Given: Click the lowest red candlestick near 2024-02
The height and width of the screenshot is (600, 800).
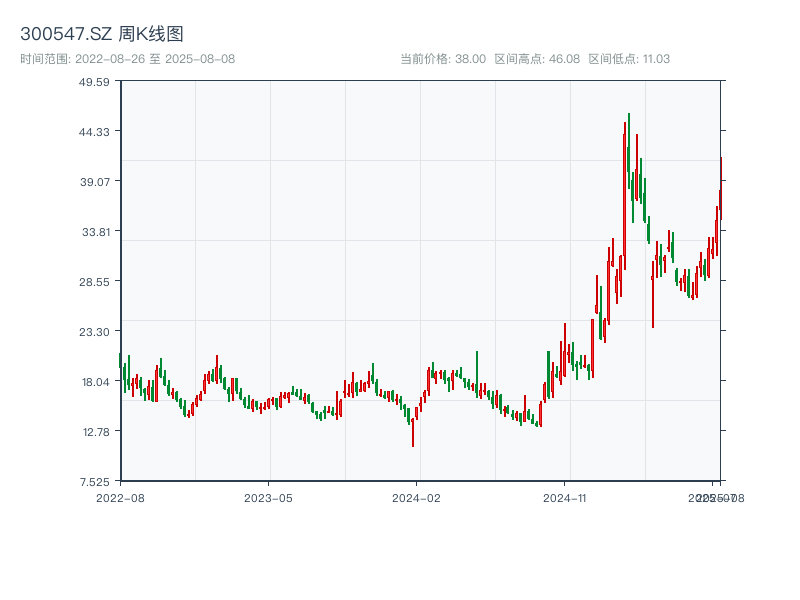Looking at the screenshot, I should point(413,433).
